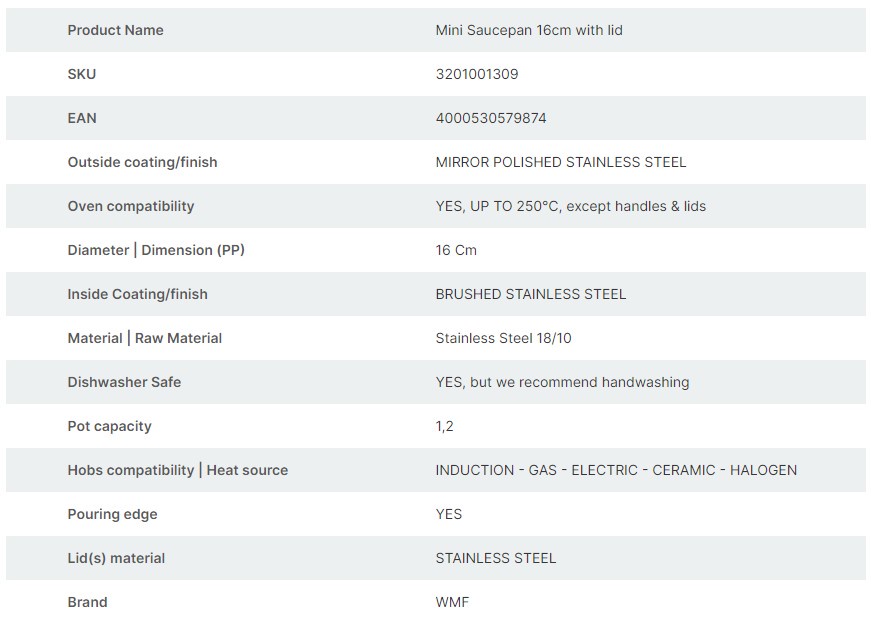The height and width of the screenshot is (628, 871).
Task: Select the Stainless Steel 18/10 material value
Action: coord(504,338)
